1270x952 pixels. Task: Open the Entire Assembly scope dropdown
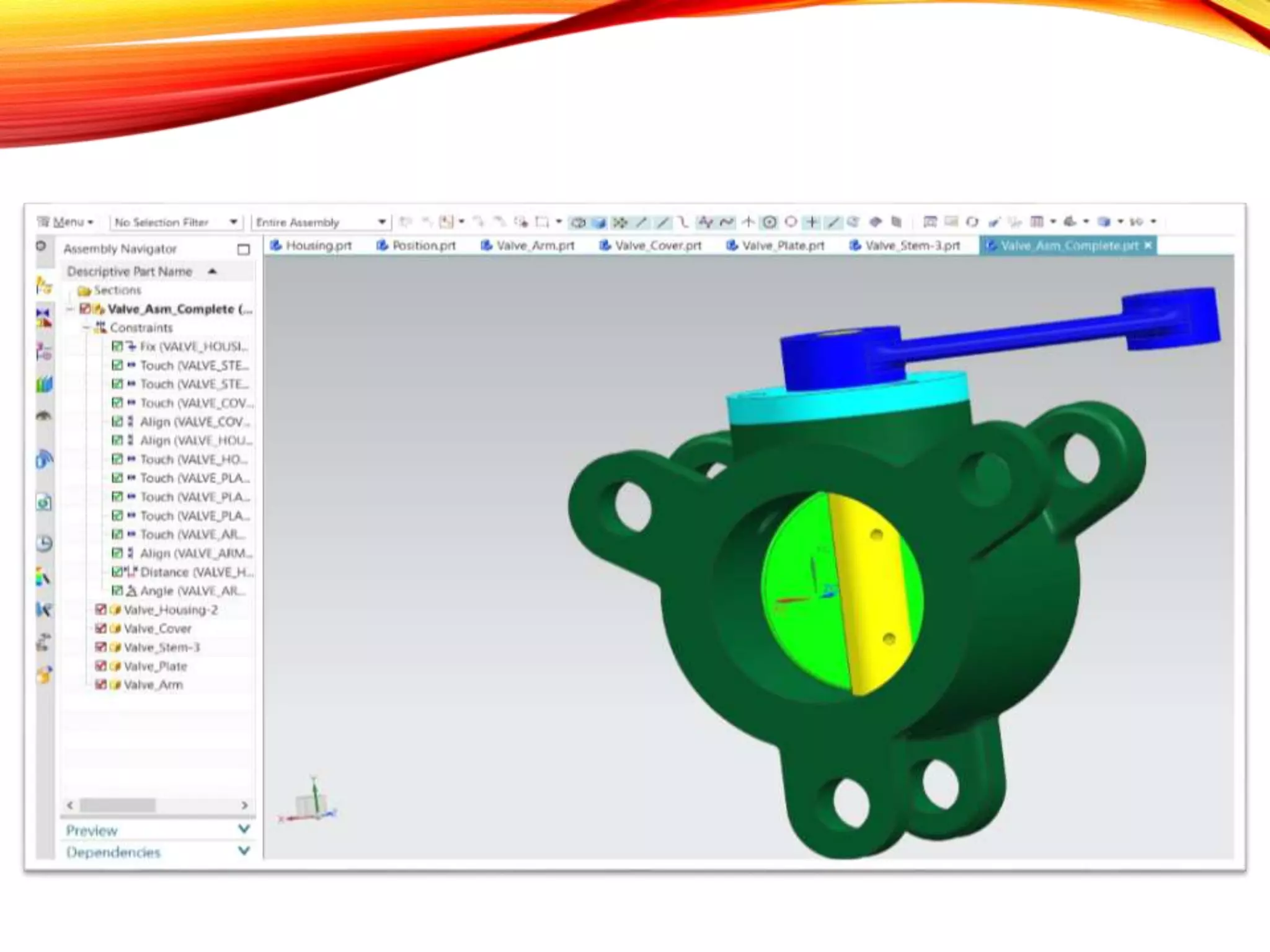click(x=381, y=222)
